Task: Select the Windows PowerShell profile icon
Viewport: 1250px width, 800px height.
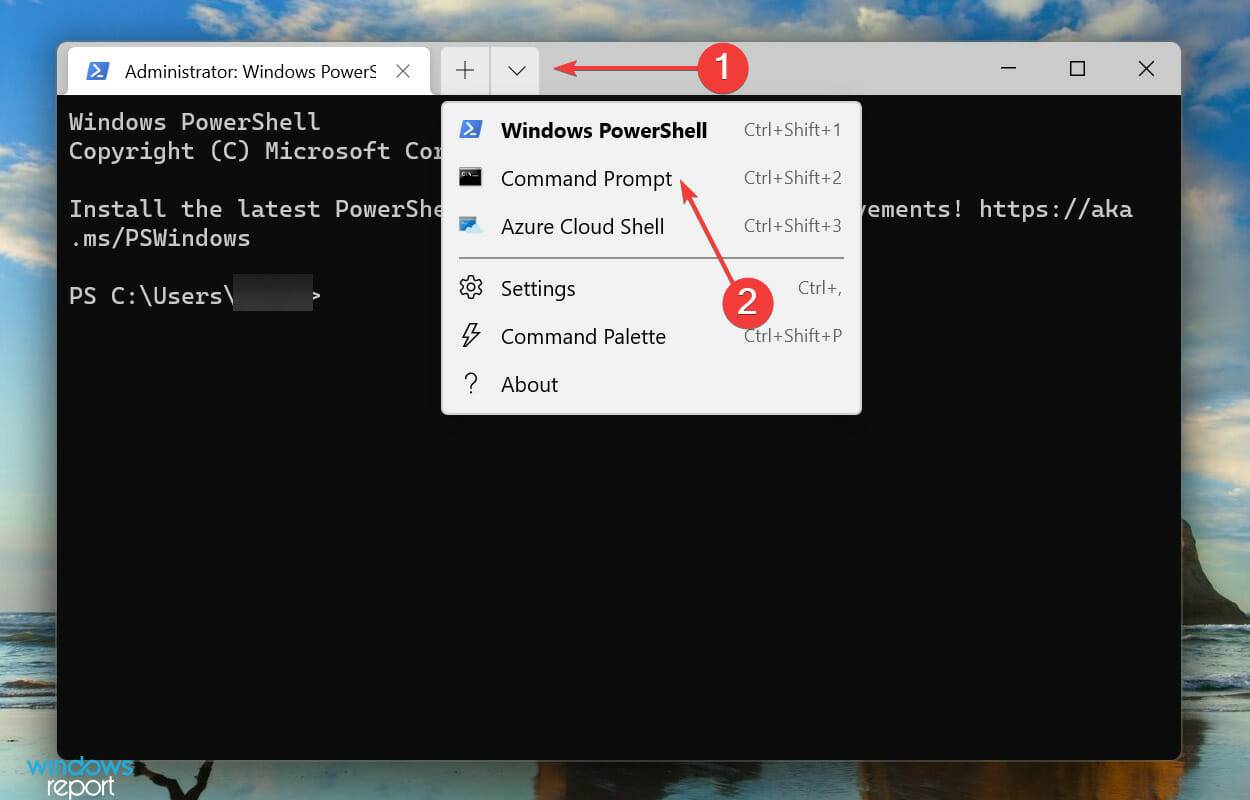Action: tap(471, 129)
